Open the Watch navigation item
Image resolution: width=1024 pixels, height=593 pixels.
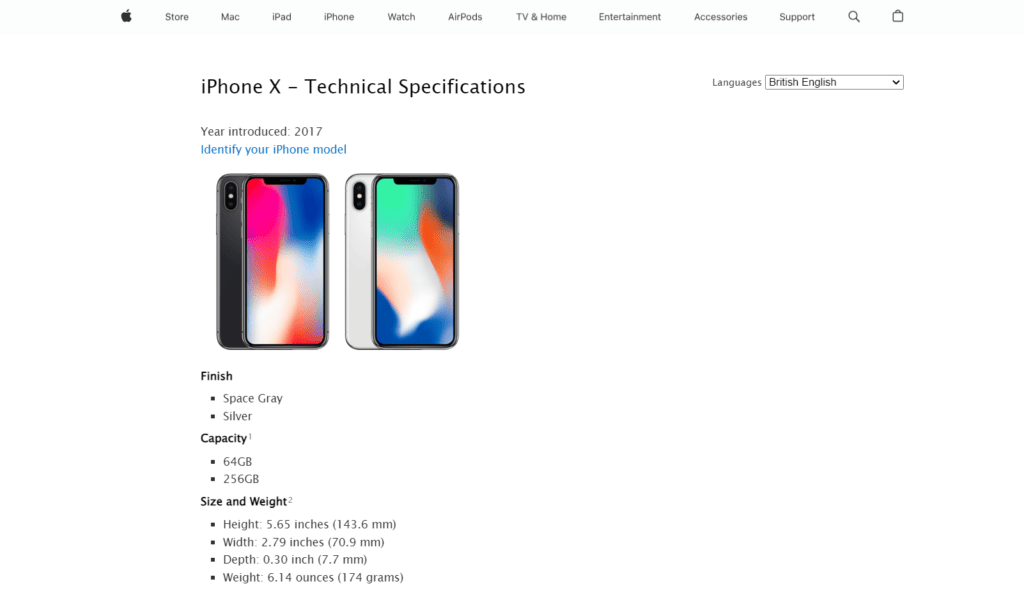[x=401, y=16]
